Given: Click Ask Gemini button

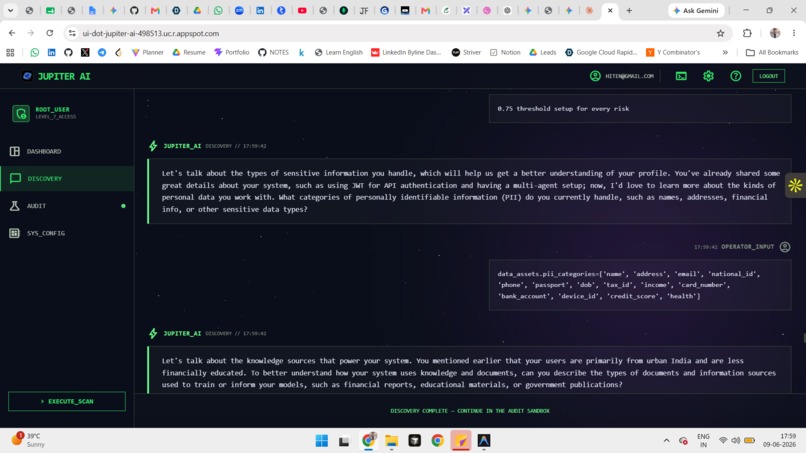Looking at the screenshot, I should pos(696,10).
